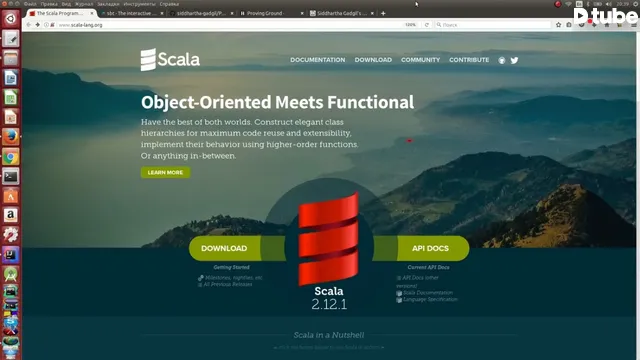Open the Files manager in the dock
Viewport: 640px width, 360px height.
11,58
